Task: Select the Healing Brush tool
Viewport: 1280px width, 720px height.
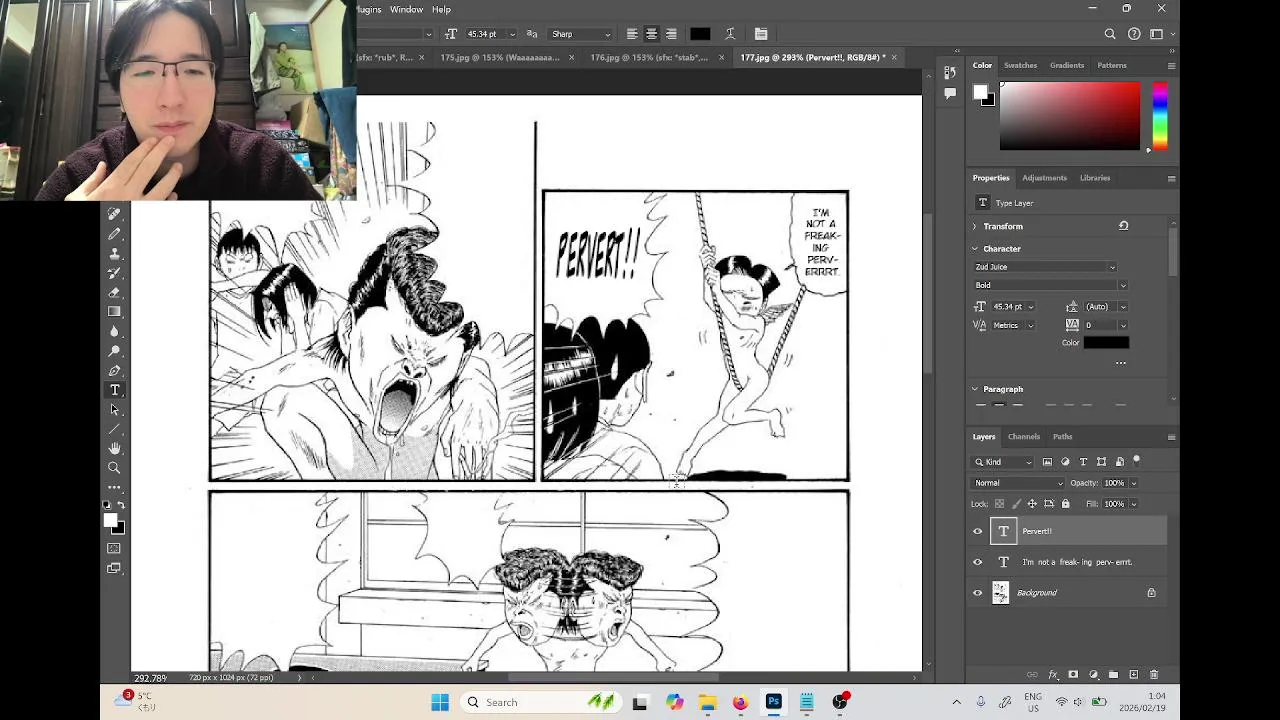Action: (x=114, y=214)
